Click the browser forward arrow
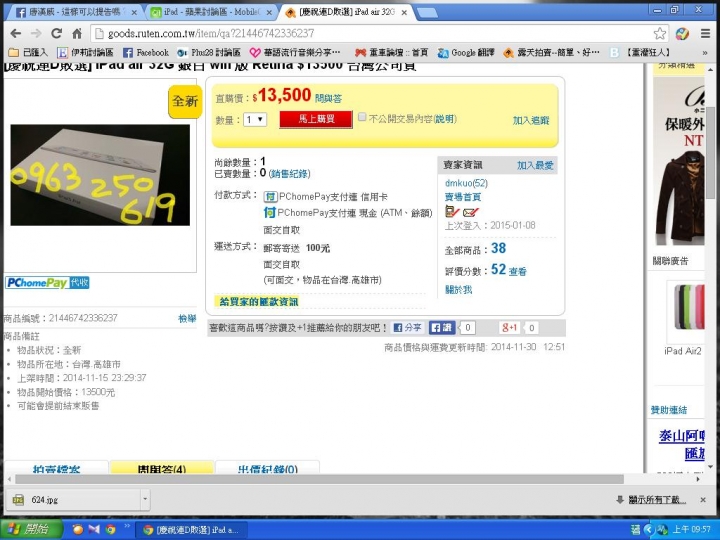The height and width of the screenshot is (540, 720). (x=36, y=34)
